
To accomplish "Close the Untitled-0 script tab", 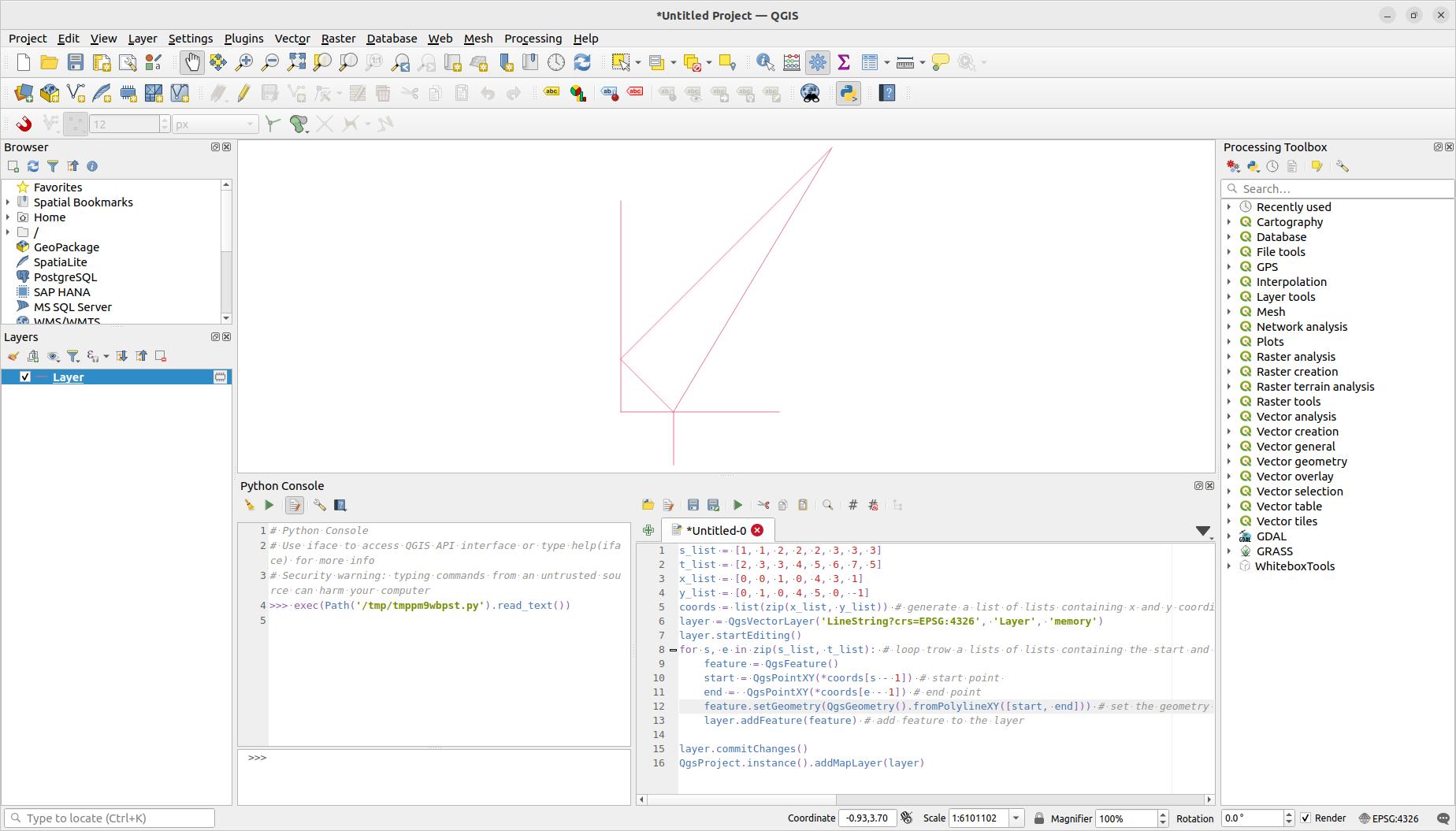I will [757, 530].
